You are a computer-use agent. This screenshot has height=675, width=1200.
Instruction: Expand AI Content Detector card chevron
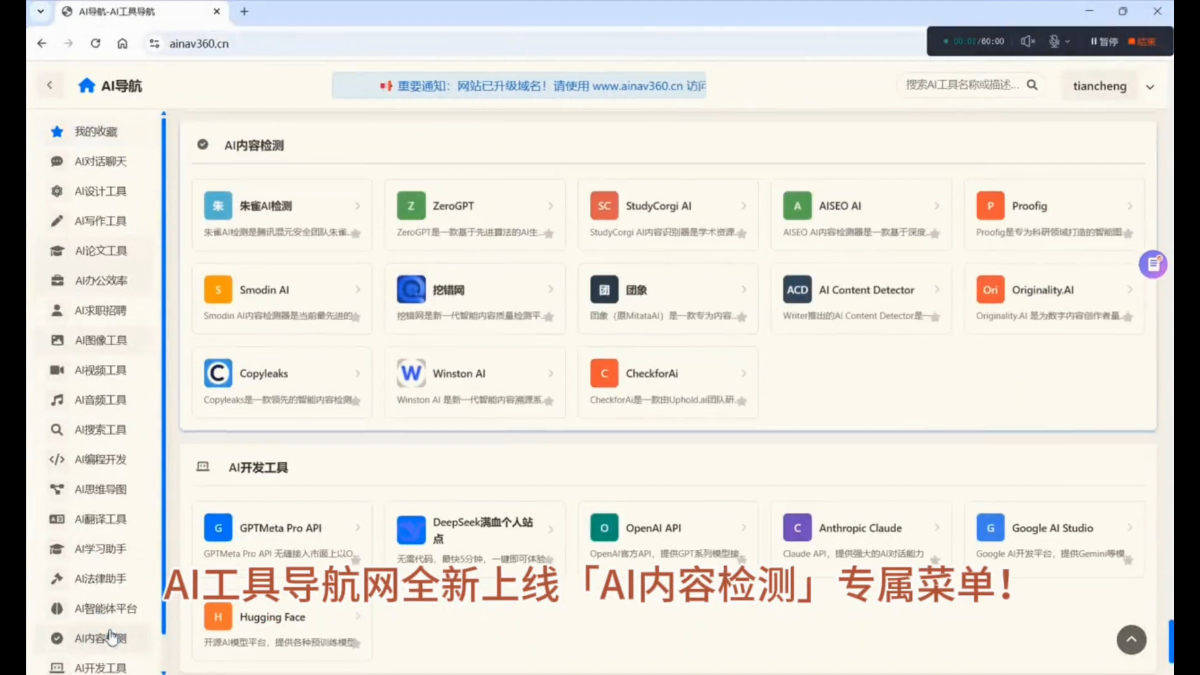[x=937, y=290]
